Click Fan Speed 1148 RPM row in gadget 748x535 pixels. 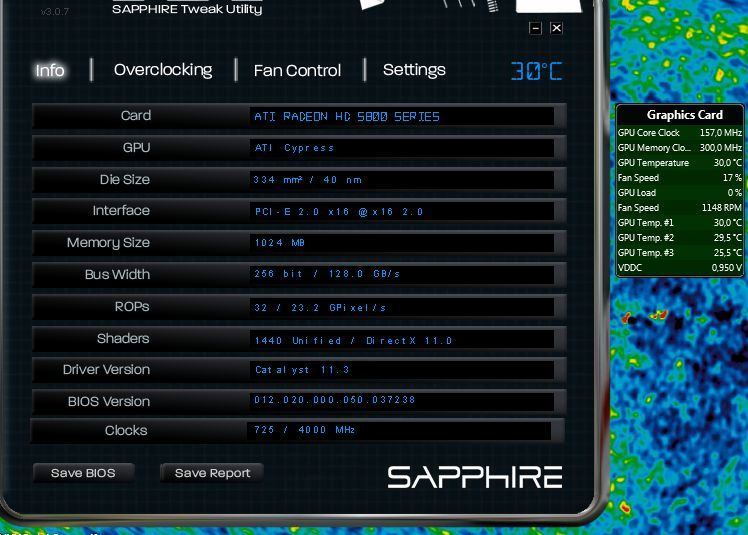click(x=680, y=208)
